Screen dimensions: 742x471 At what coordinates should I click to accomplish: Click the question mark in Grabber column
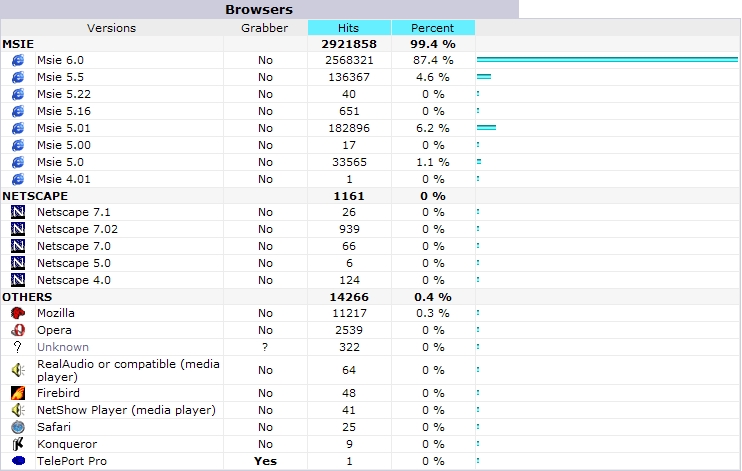pos(265,347)
